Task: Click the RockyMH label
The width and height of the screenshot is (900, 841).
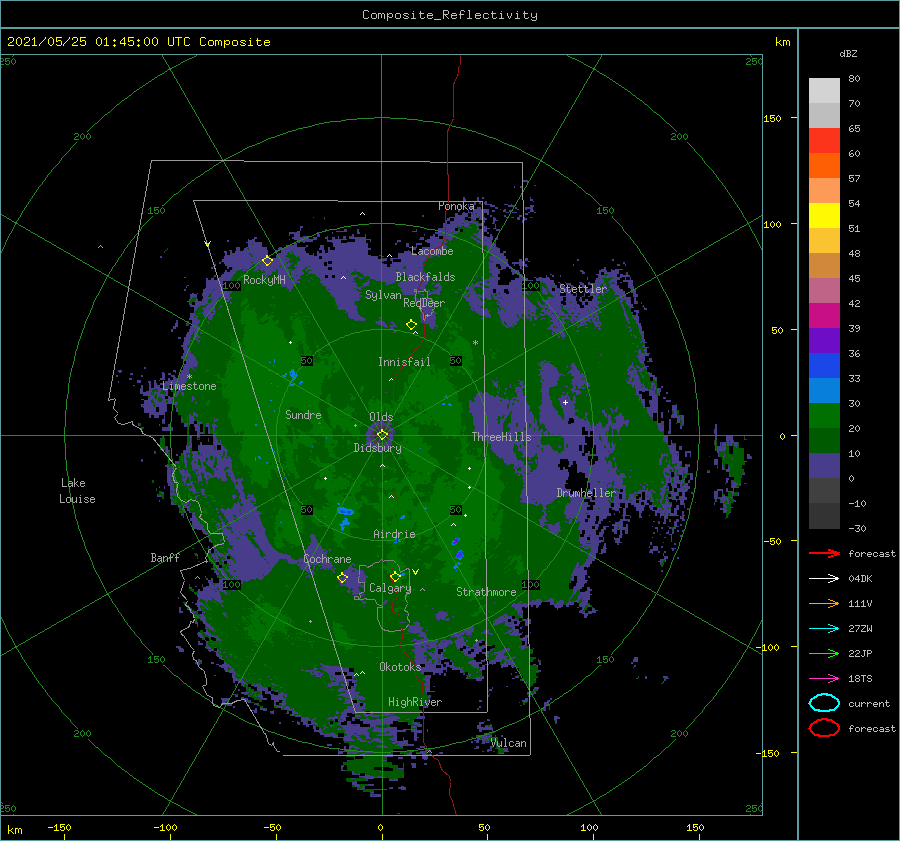Action: (264, 280)
